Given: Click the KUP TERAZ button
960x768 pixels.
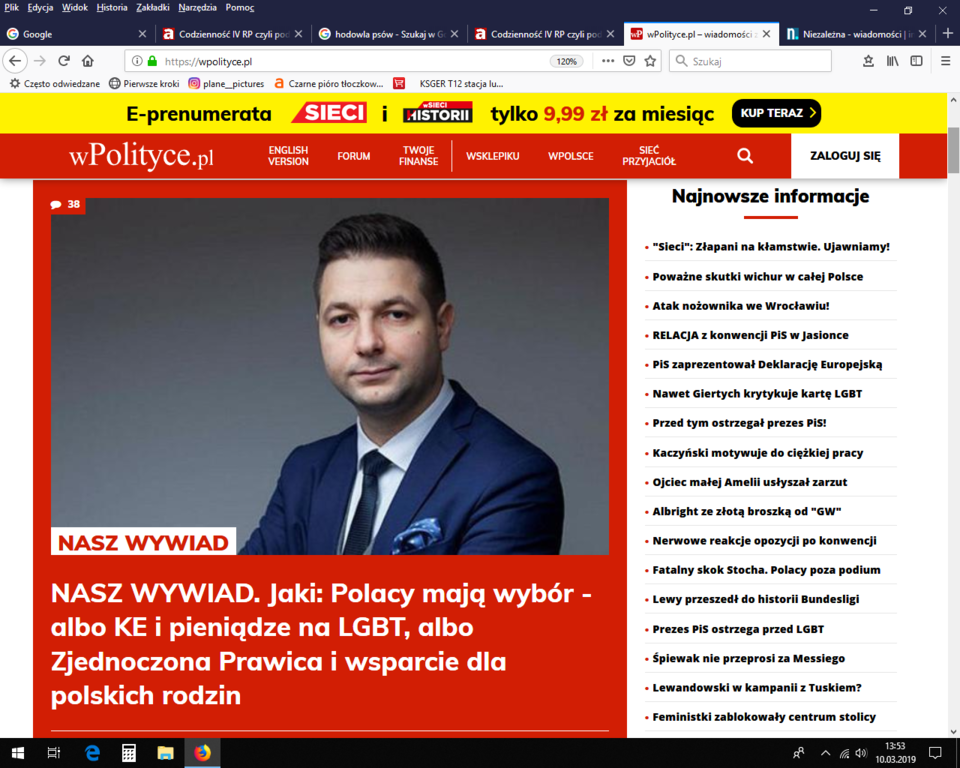Looking at the screenshot, I should coord(776,113).
